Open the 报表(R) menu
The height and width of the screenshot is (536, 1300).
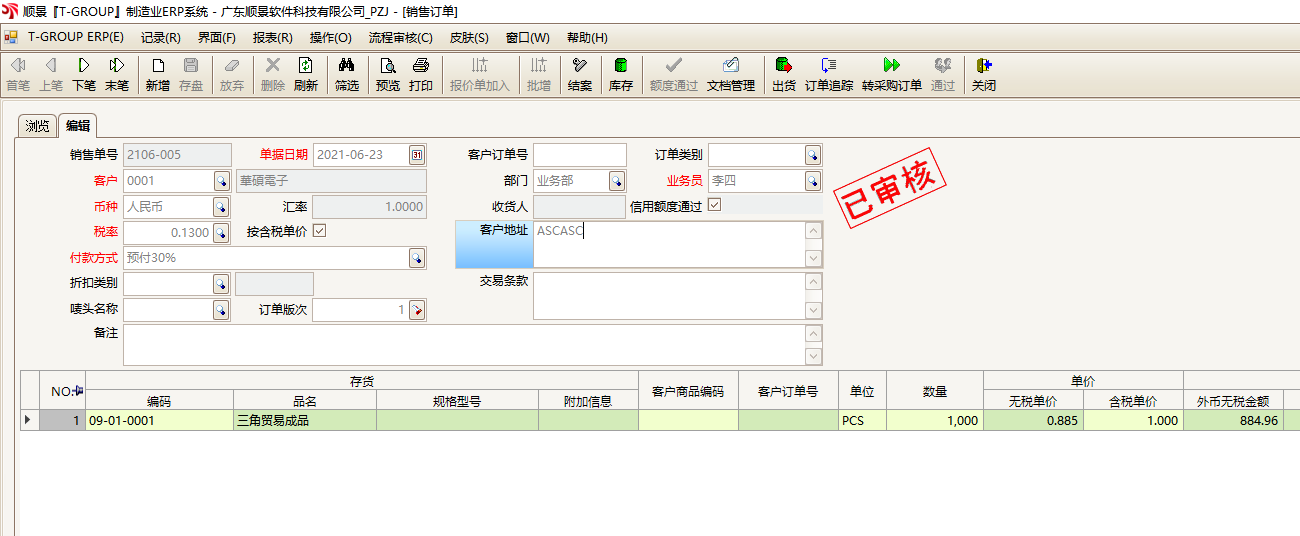[x=272, y=38]
